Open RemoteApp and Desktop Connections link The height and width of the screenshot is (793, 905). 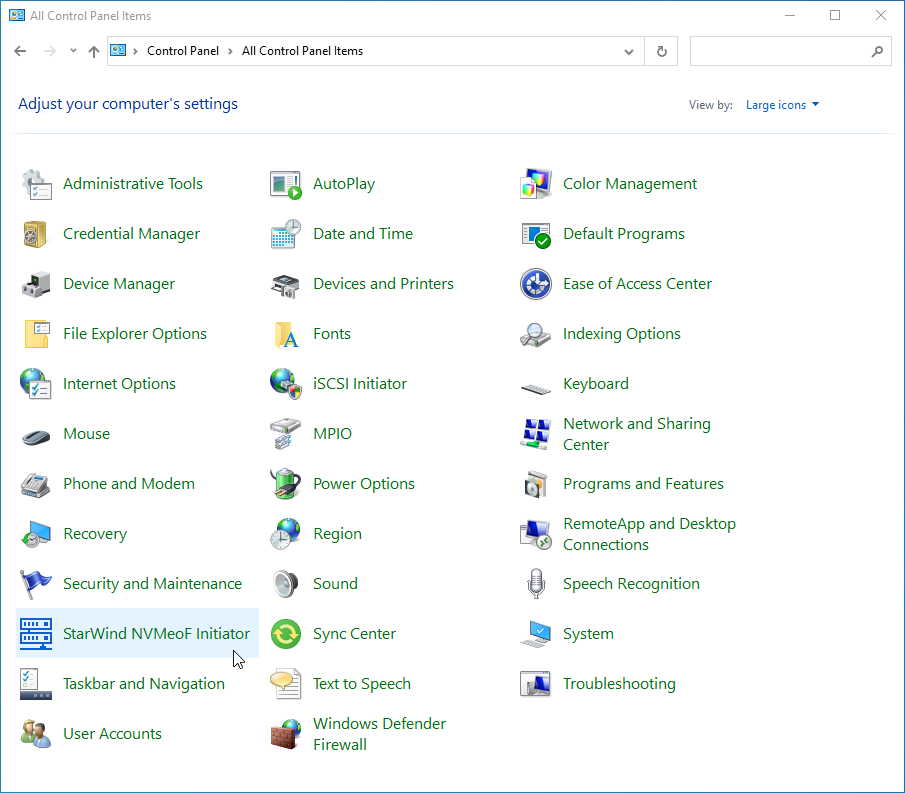click(649, 534)
